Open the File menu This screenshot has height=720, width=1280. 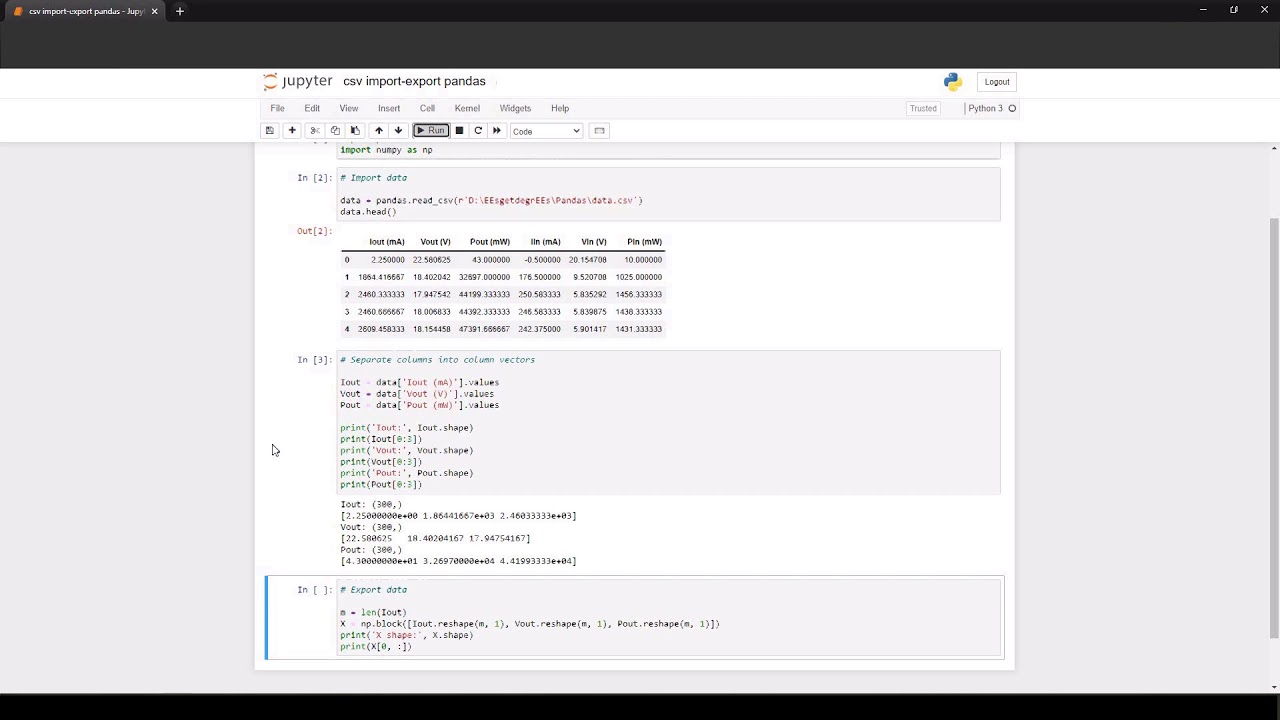coord(277,108)
